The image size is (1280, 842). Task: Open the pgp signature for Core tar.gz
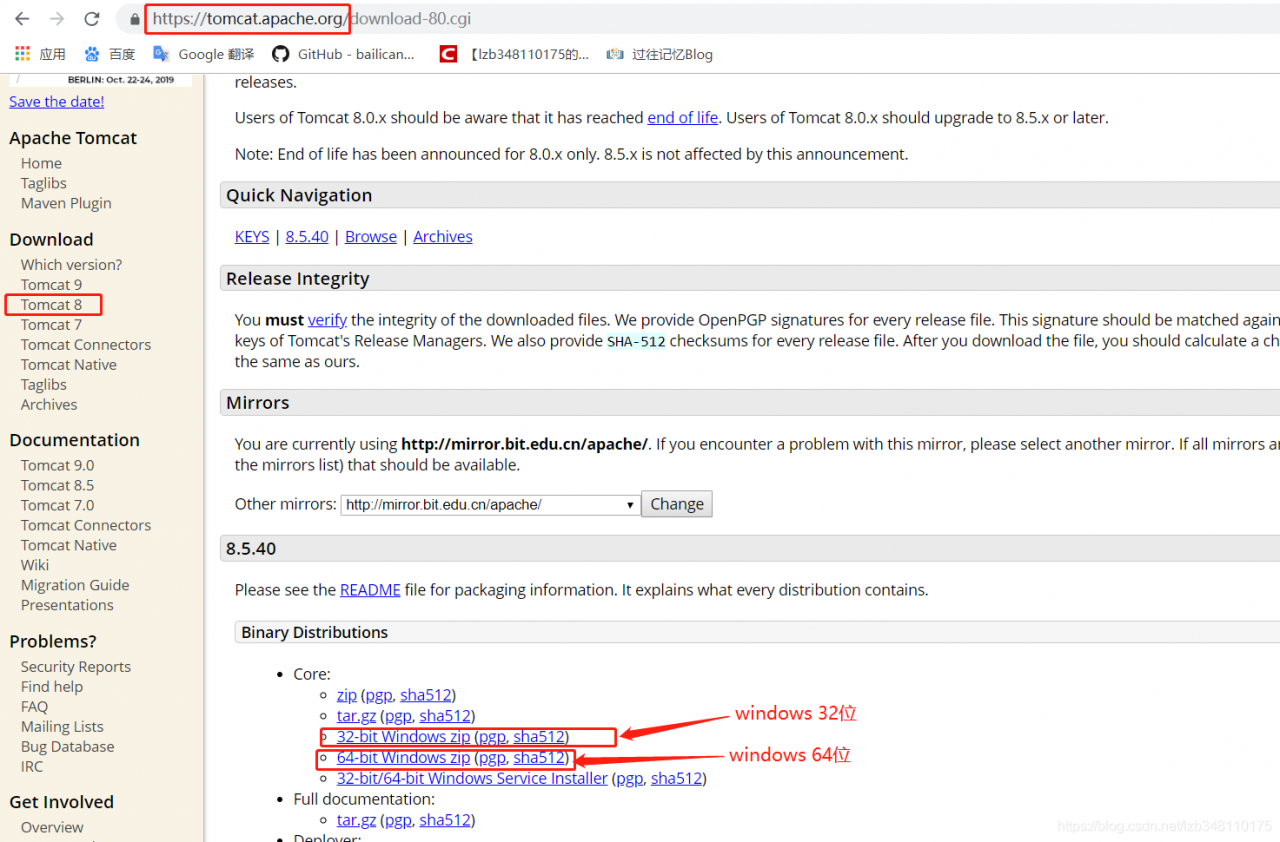coord(398,715)
